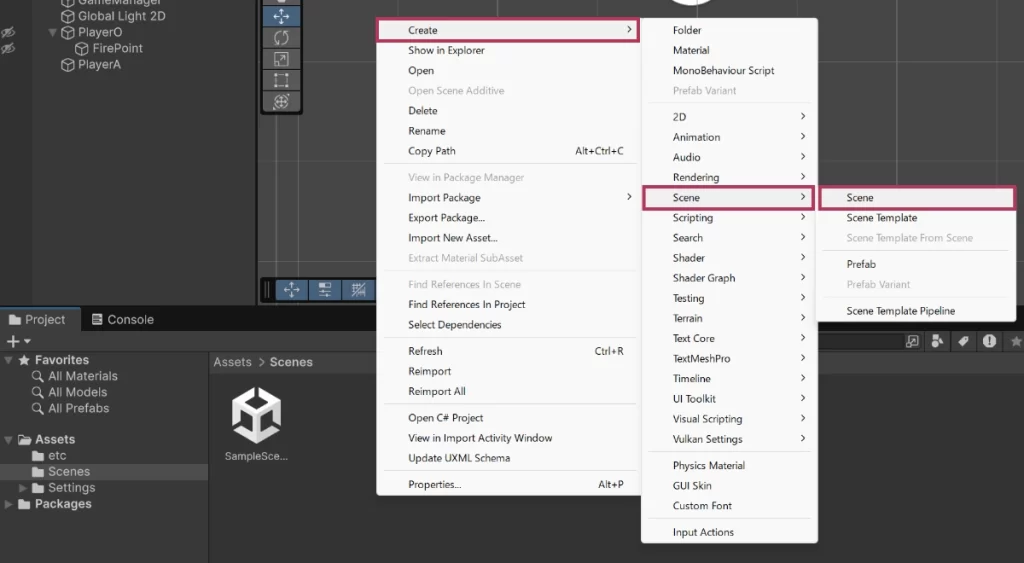Click the log entries warning icon
The image size is (1024, 563).
pyautogui.click(x=989, y=341)
